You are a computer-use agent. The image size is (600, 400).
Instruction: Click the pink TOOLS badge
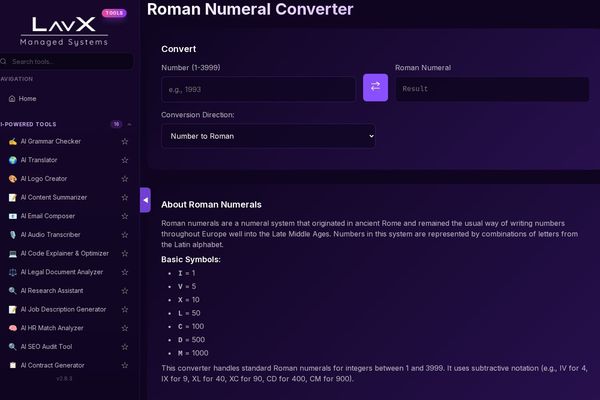point(114,13)
